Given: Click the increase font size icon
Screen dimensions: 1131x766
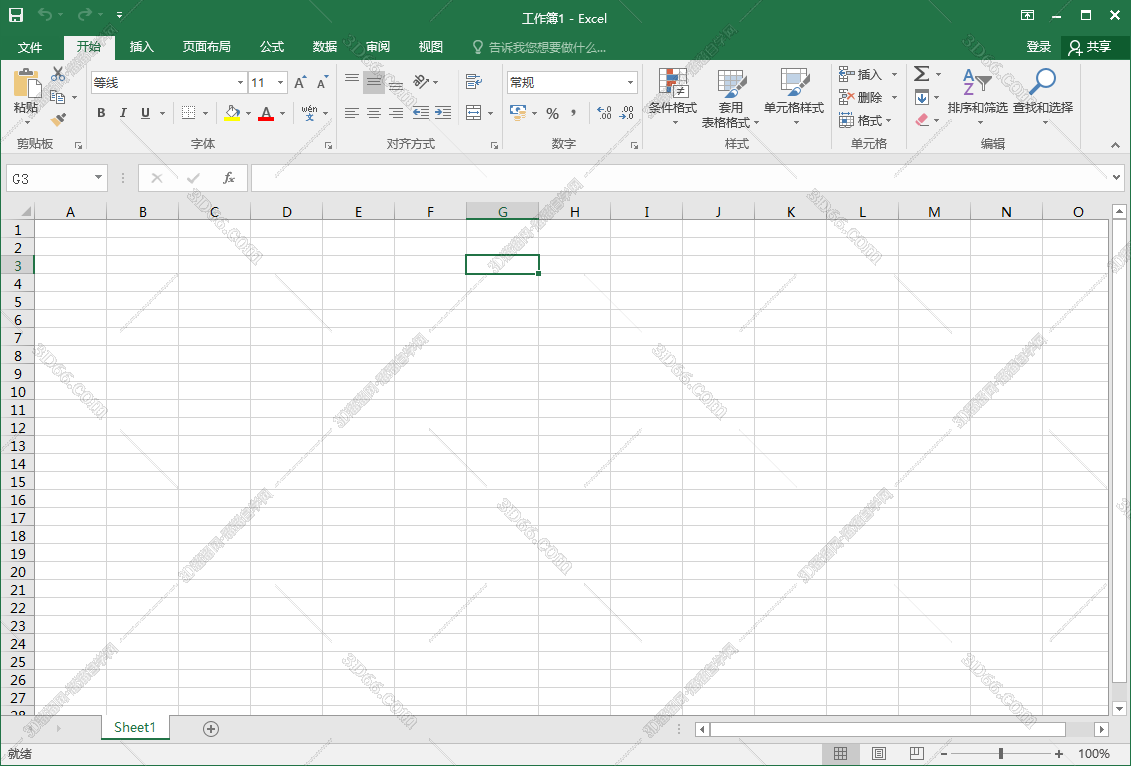Looking at the screenshot, I should click(x=300, y=83).
